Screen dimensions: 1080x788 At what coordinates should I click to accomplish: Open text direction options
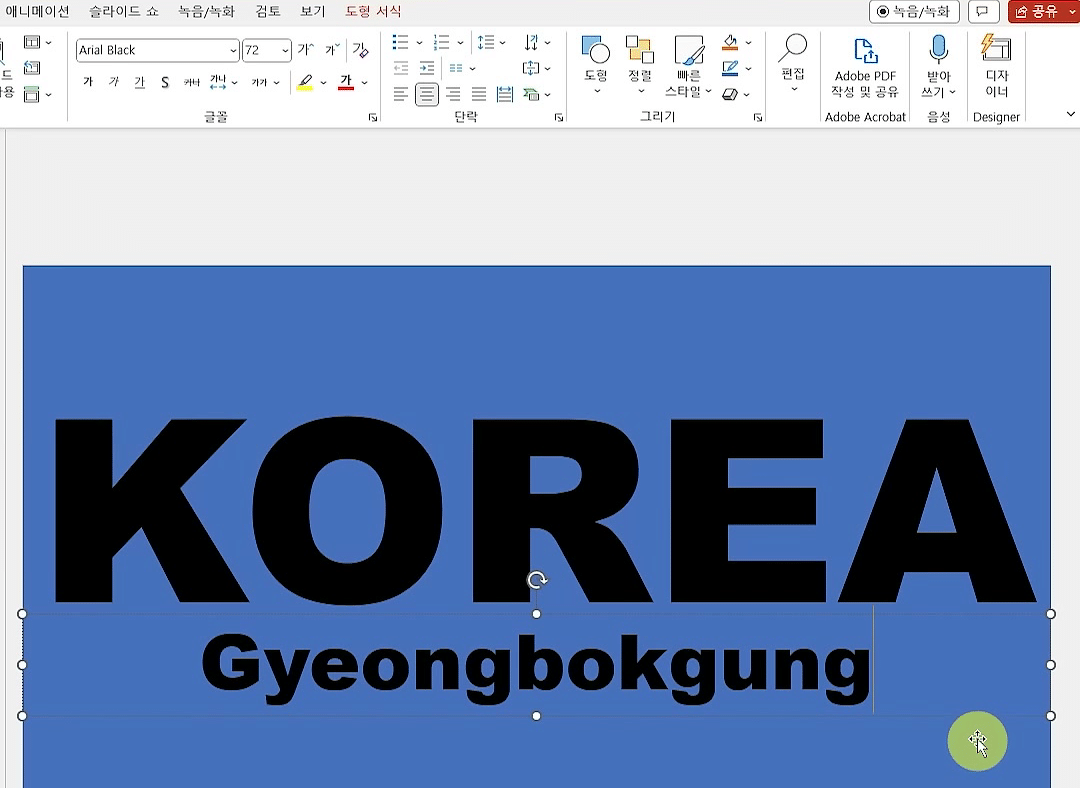tap(537, 43)
